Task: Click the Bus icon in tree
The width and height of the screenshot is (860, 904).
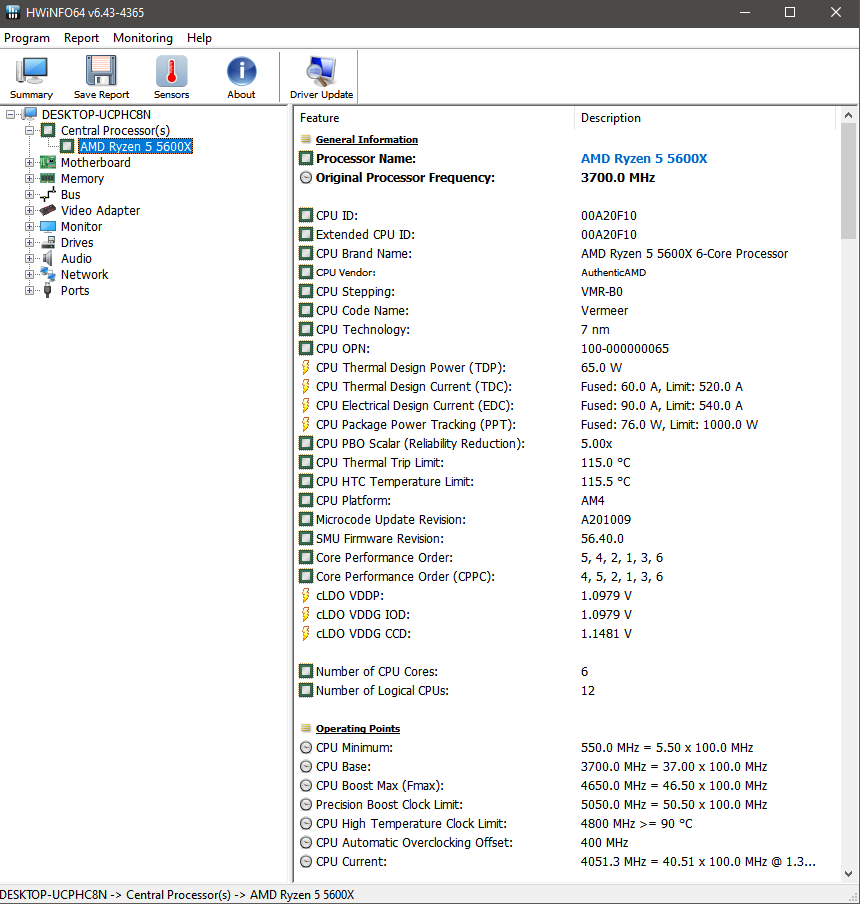Action: tap(48, 194)
